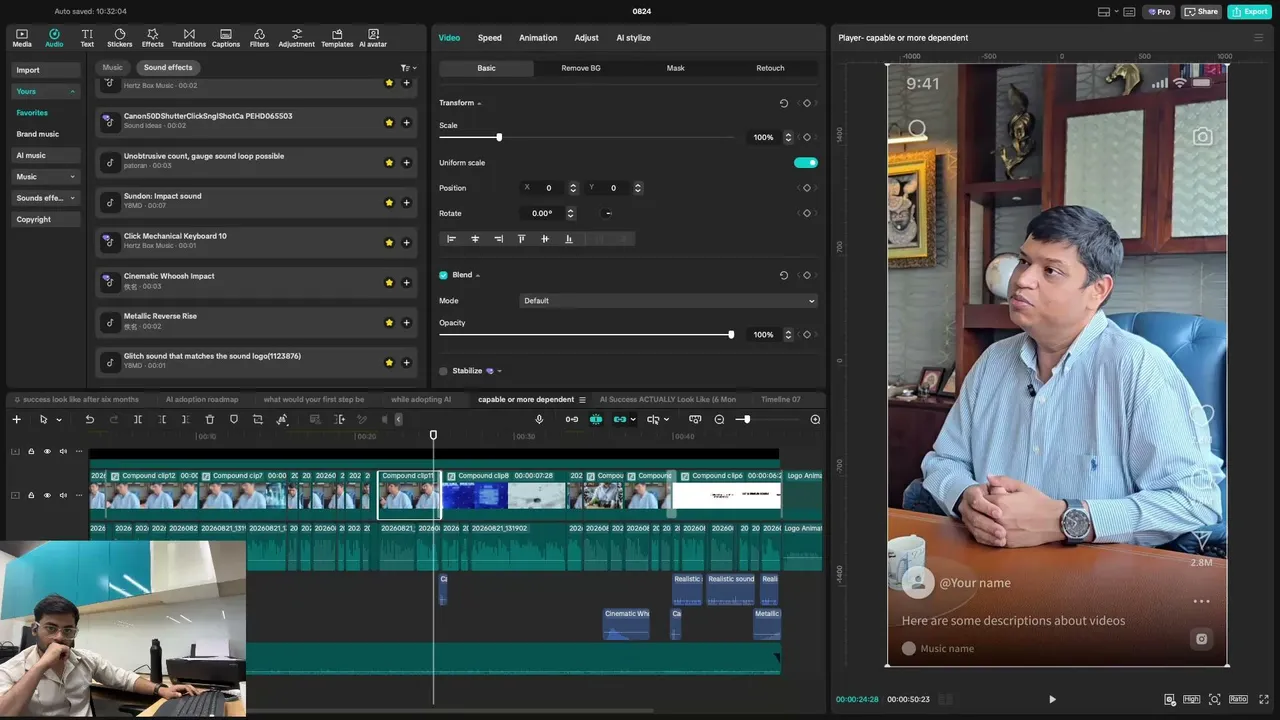Uncheck the Blend checkbox
This screenshot has height=720, width=1280.
point(443,275)
